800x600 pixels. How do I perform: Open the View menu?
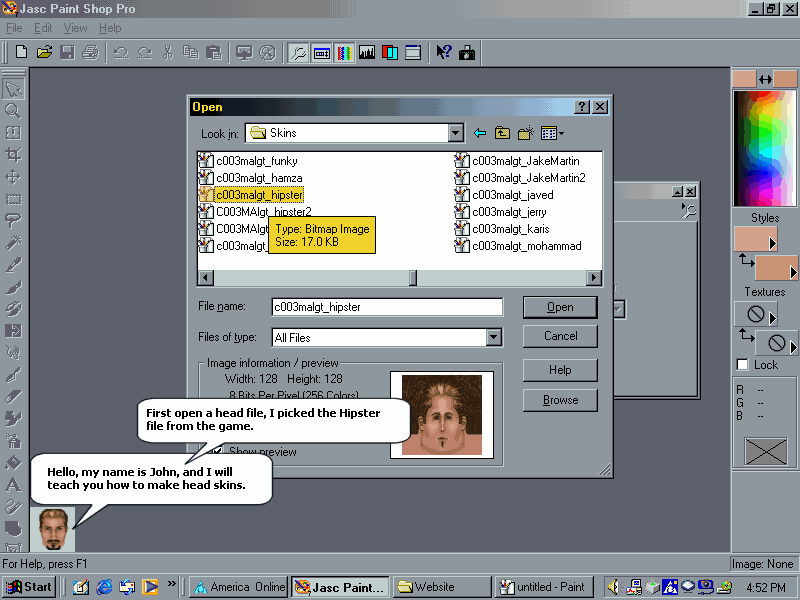(x=75, y=28)
